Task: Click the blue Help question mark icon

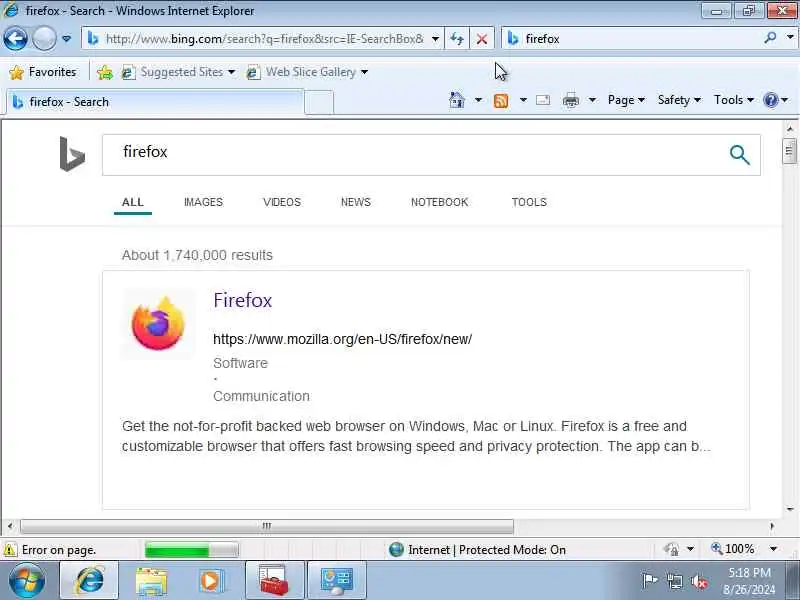Action: click(x=770, y=100)
